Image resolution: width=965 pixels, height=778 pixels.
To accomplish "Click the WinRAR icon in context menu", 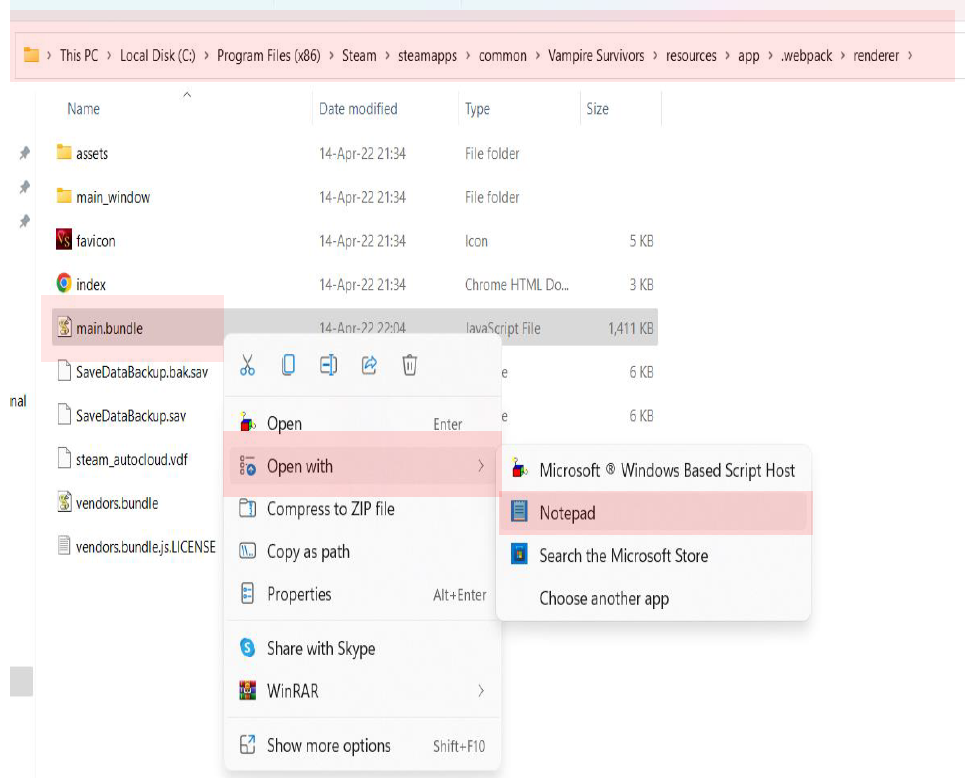I will click(x=247, y=691).
